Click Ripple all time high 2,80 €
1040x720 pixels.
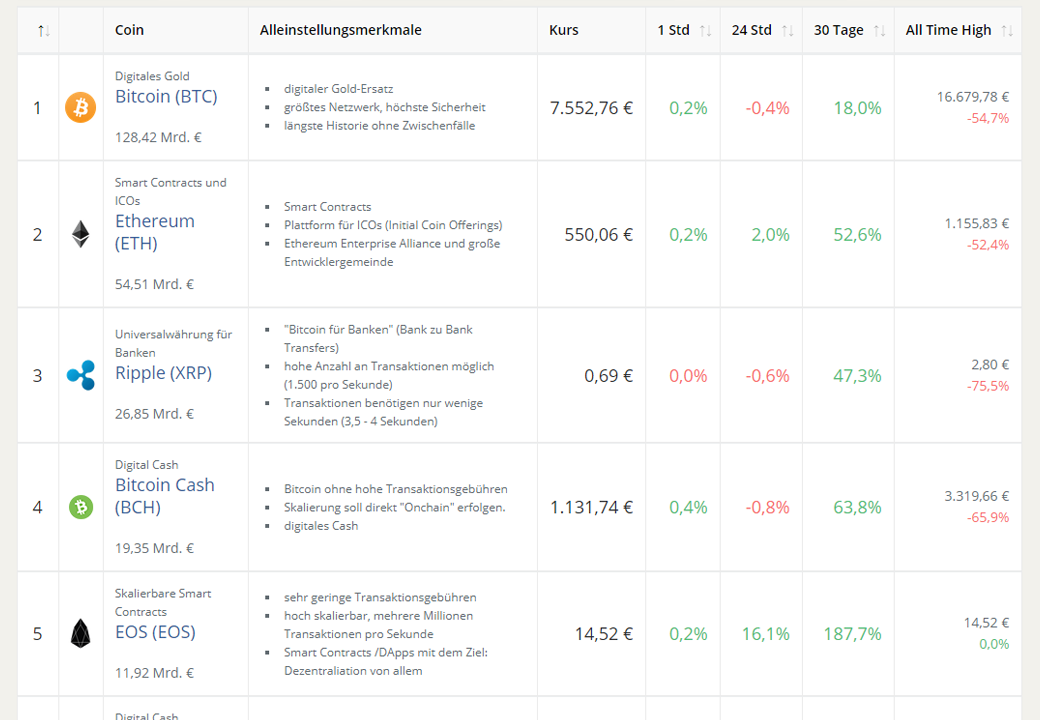pyautogui.click(x=990, y=365)
